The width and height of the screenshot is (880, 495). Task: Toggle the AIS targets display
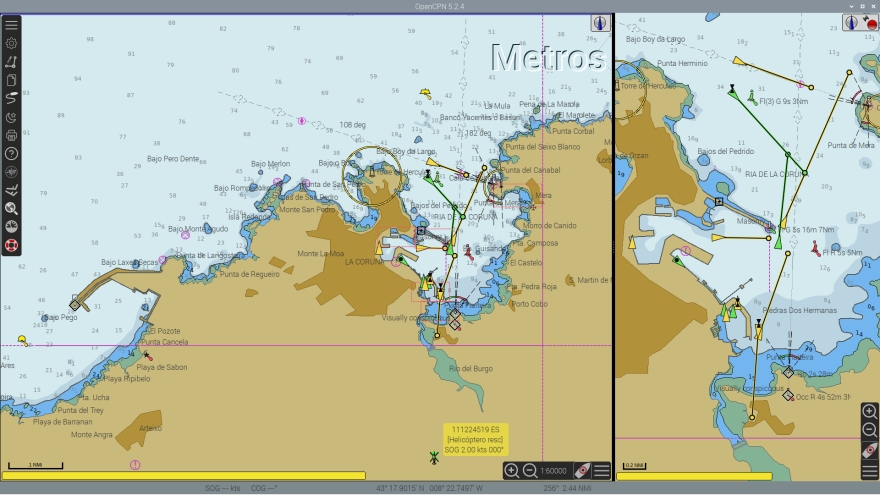tap(11, 172)
